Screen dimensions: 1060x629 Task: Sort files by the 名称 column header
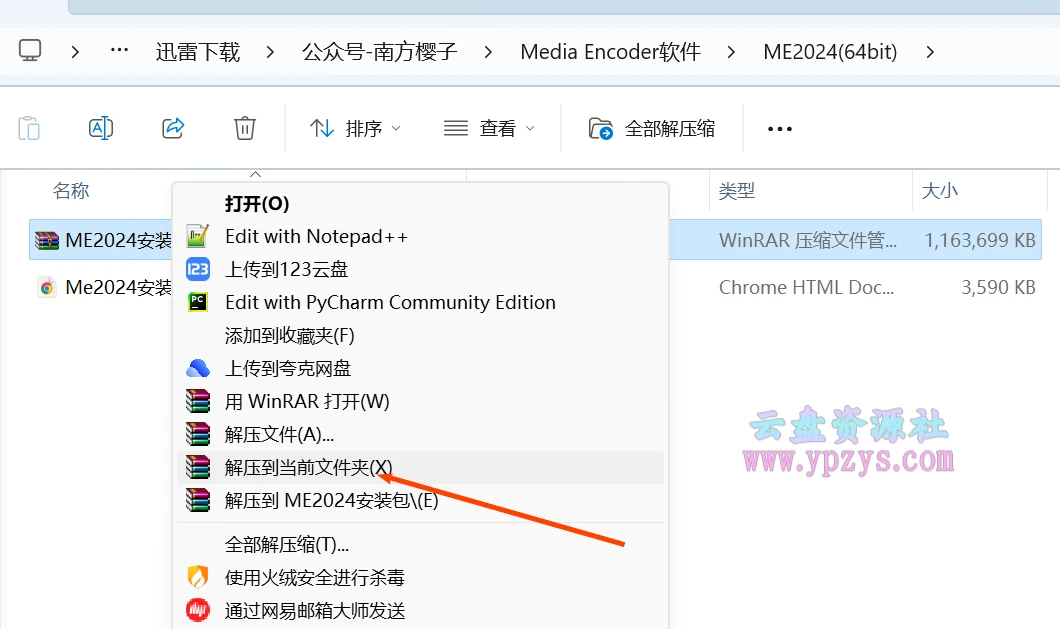[x=71, y=190]
